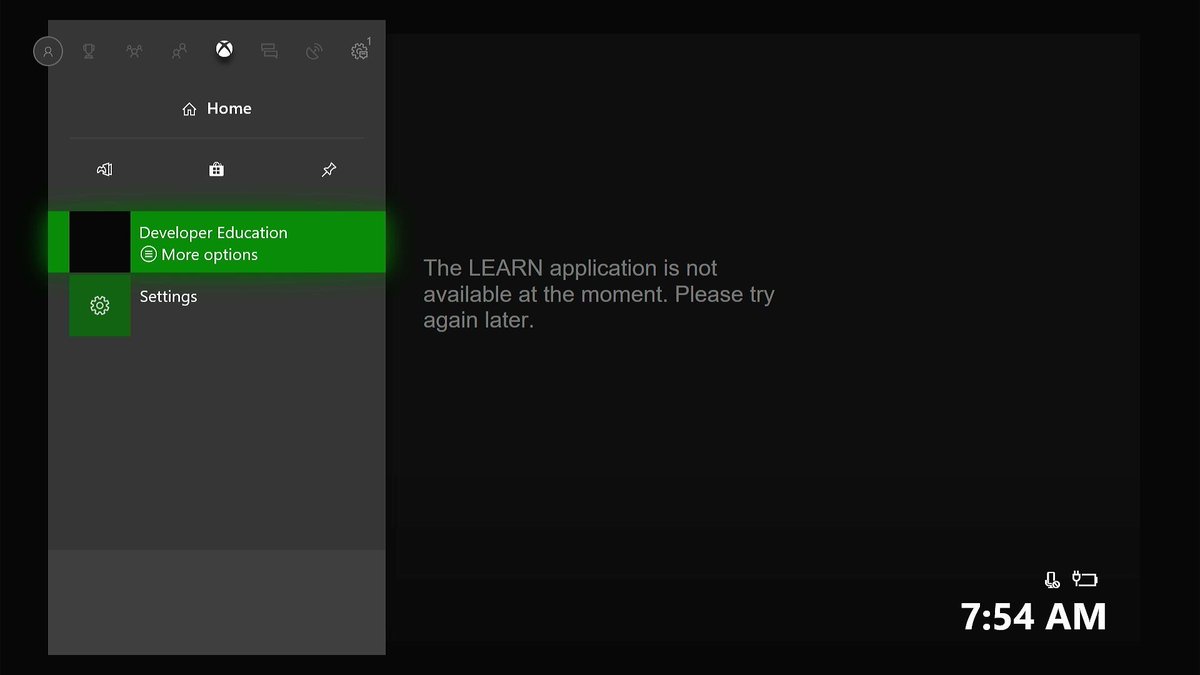Open the Achievements trophy tab
Image resolution: width=1200 pixels, height=675 pixels.
coord(89,51)
